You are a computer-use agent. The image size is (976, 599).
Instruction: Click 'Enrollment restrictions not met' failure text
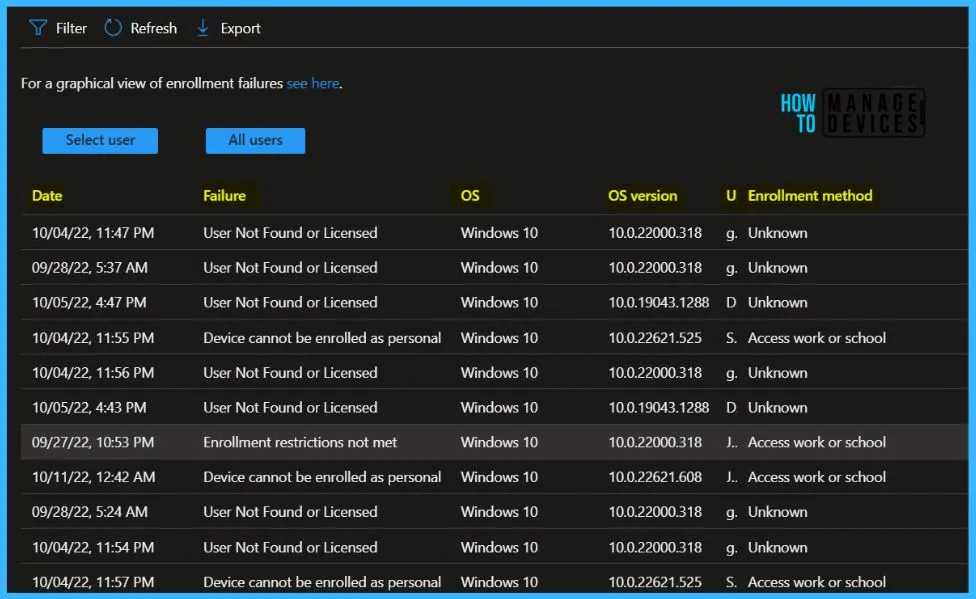[299, 442]
